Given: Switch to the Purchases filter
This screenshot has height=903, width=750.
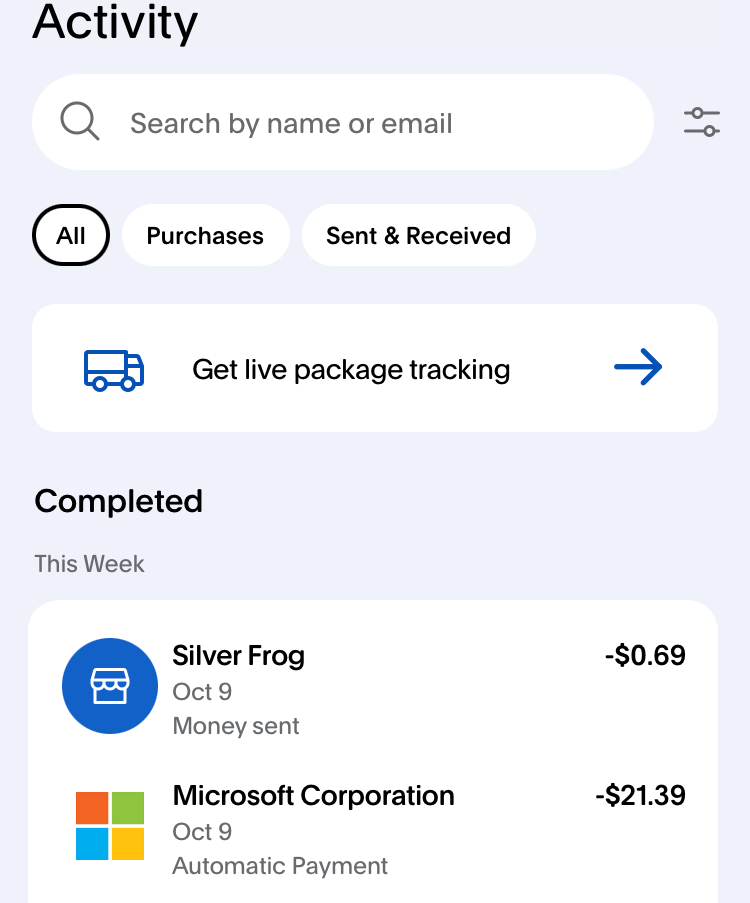Looking at the screenshot, I should (205, 236).
